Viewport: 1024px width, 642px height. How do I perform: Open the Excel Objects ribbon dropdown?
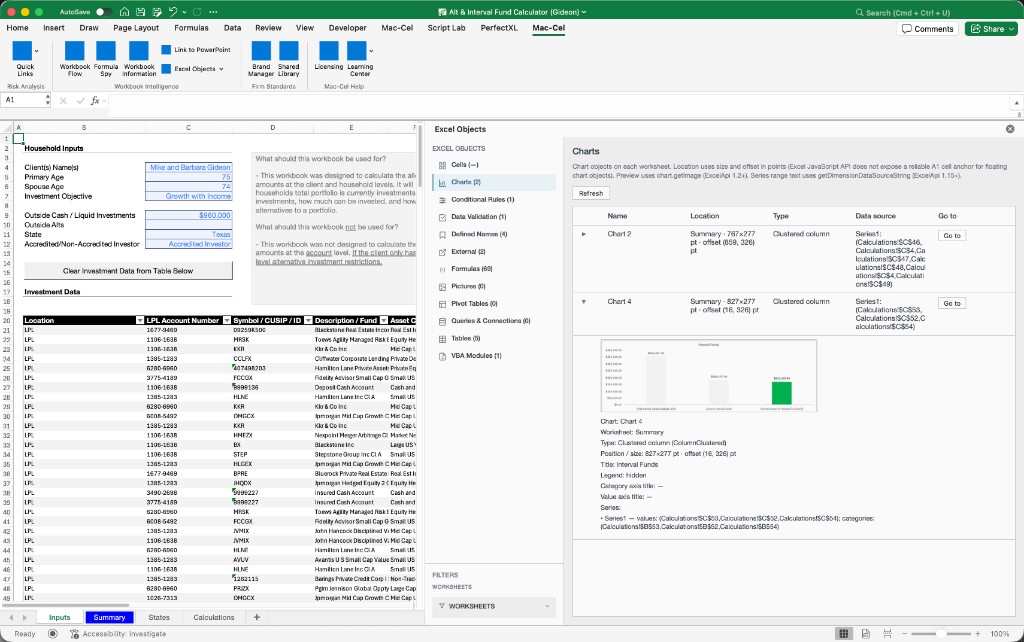pos(194,69)
